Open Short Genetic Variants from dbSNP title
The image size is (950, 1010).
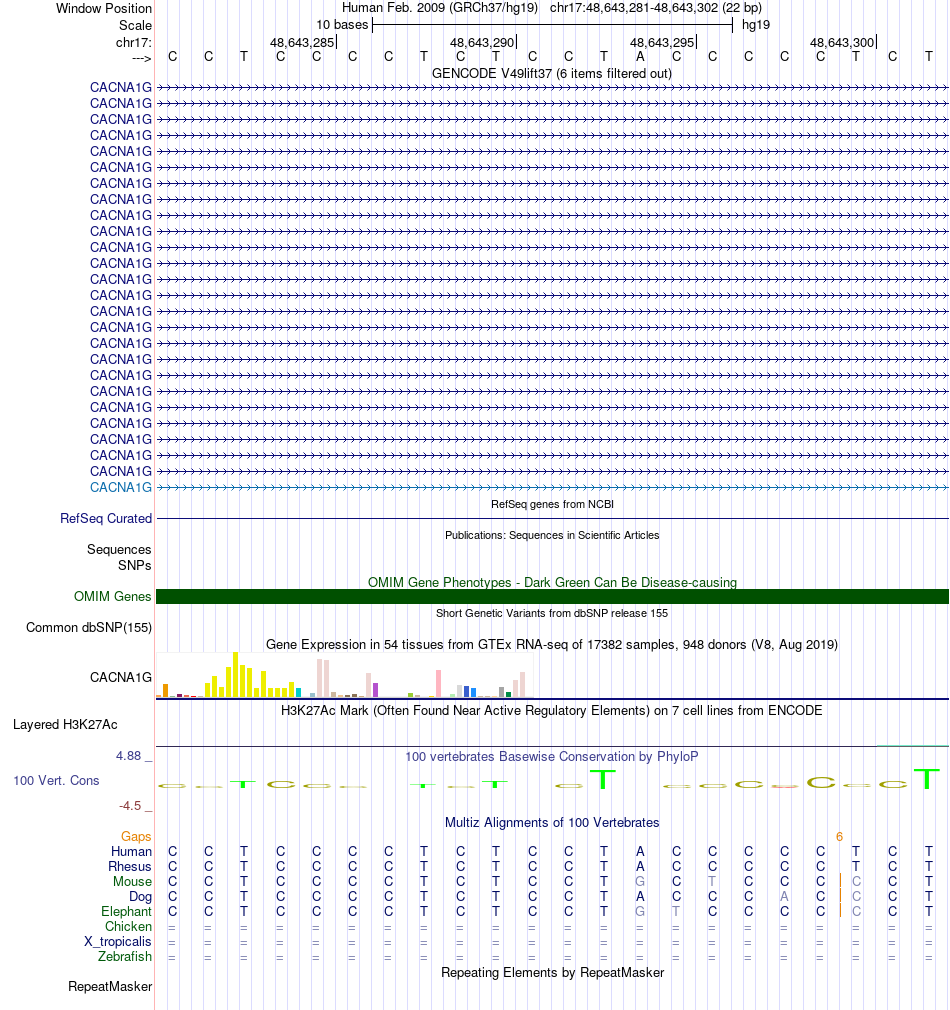[x=552, y=613]
